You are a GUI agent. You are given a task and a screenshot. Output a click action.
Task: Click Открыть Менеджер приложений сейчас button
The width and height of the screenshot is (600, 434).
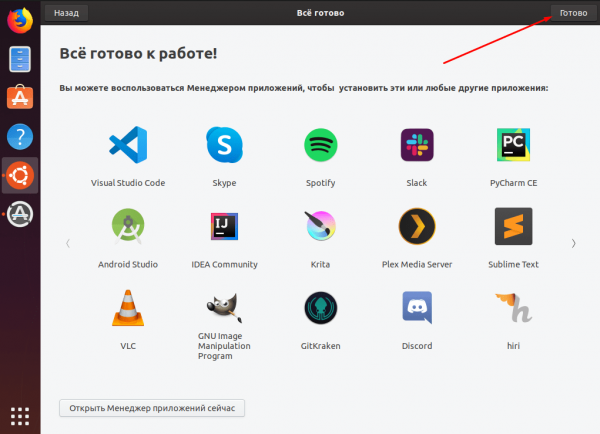coord(152,408)
